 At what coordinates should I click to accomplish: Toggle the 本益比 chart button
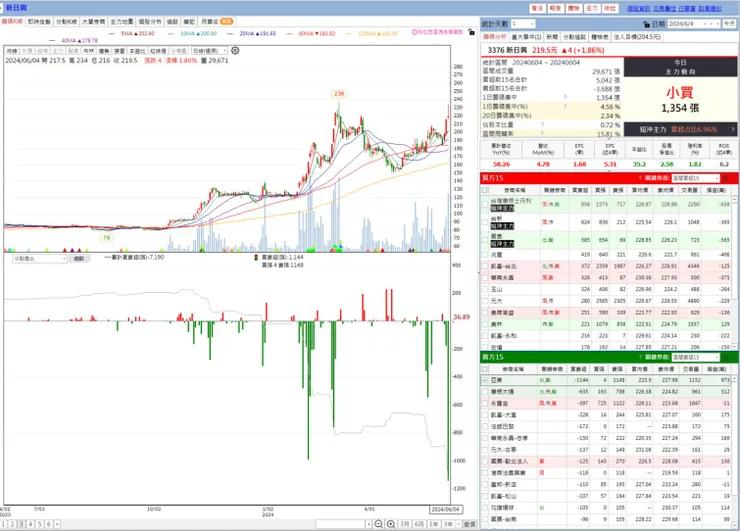coord(137,51)
